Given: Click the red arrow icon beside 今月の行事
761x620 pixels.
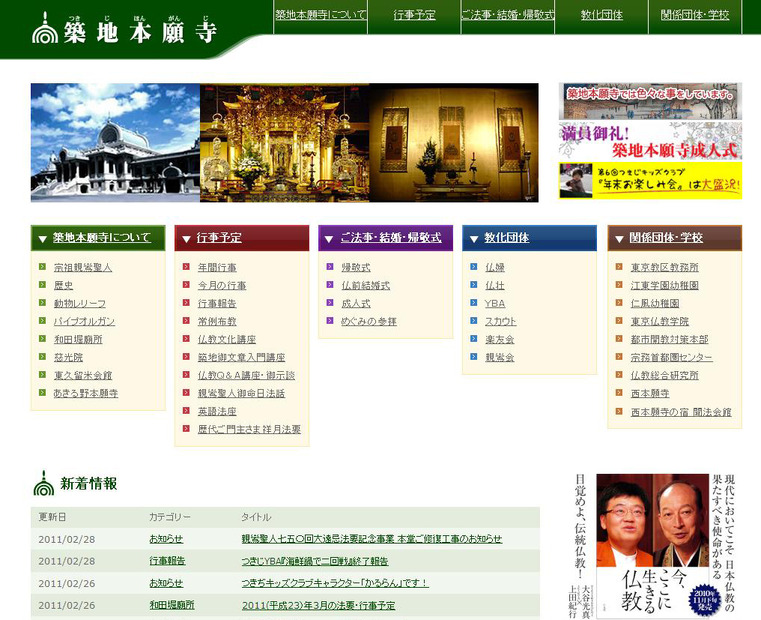Looking at the screenshot, I should (186, 285).
